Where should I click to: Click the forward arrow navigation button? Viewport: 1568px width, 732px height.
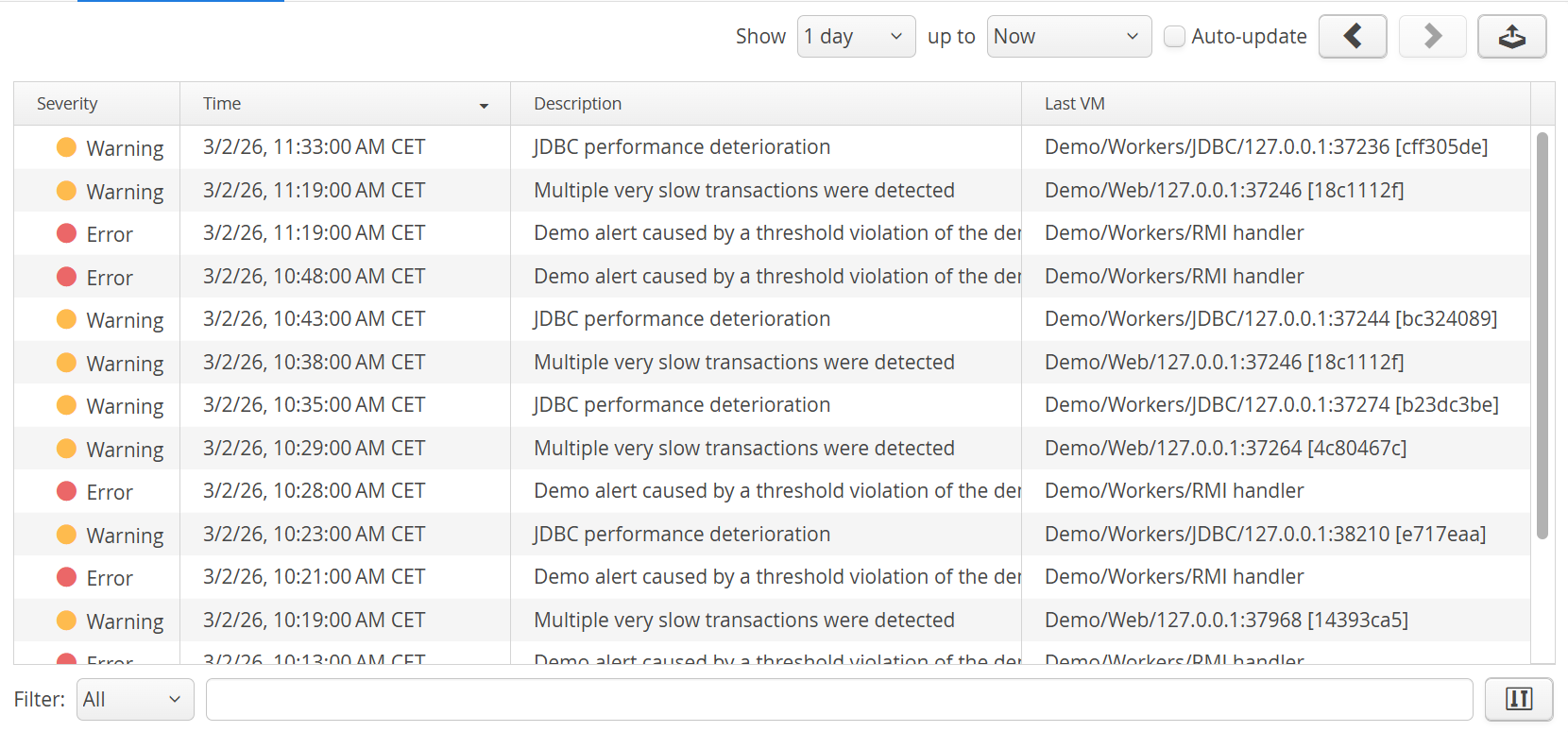coord(1432,37)
